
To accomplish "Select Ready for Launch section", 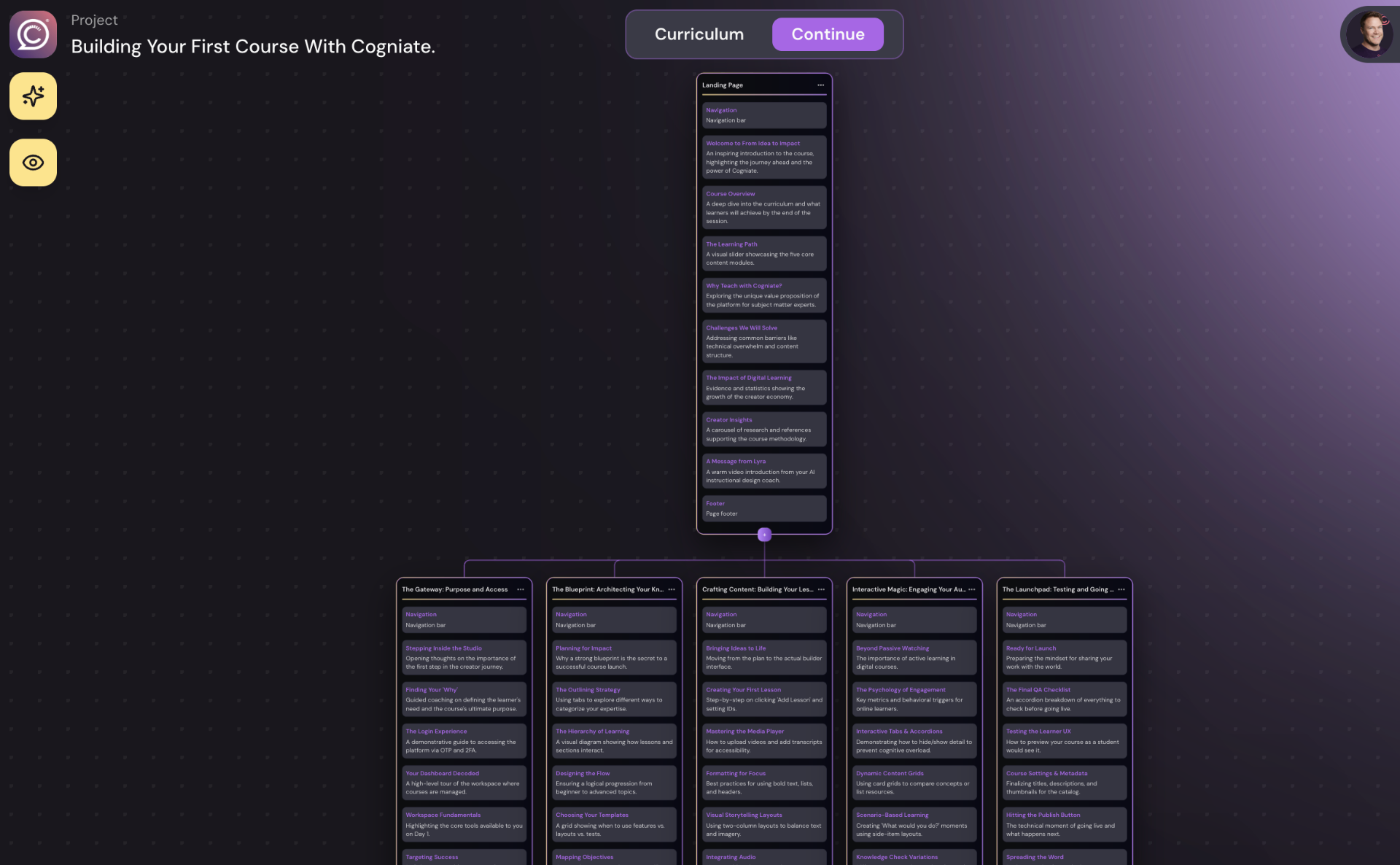I will pos(1065,657).
